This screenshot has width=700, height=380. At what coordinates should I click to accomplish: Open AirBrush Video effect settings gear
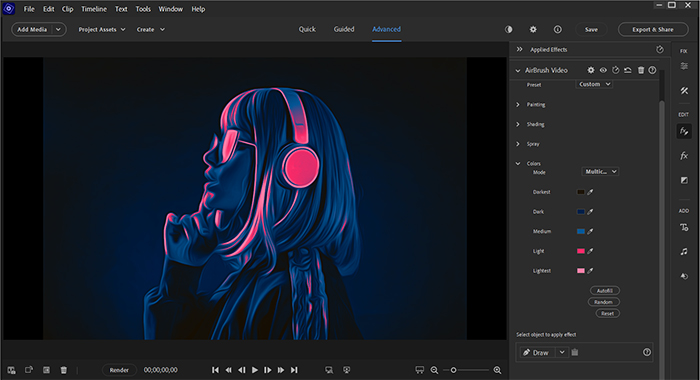[591, 70]
